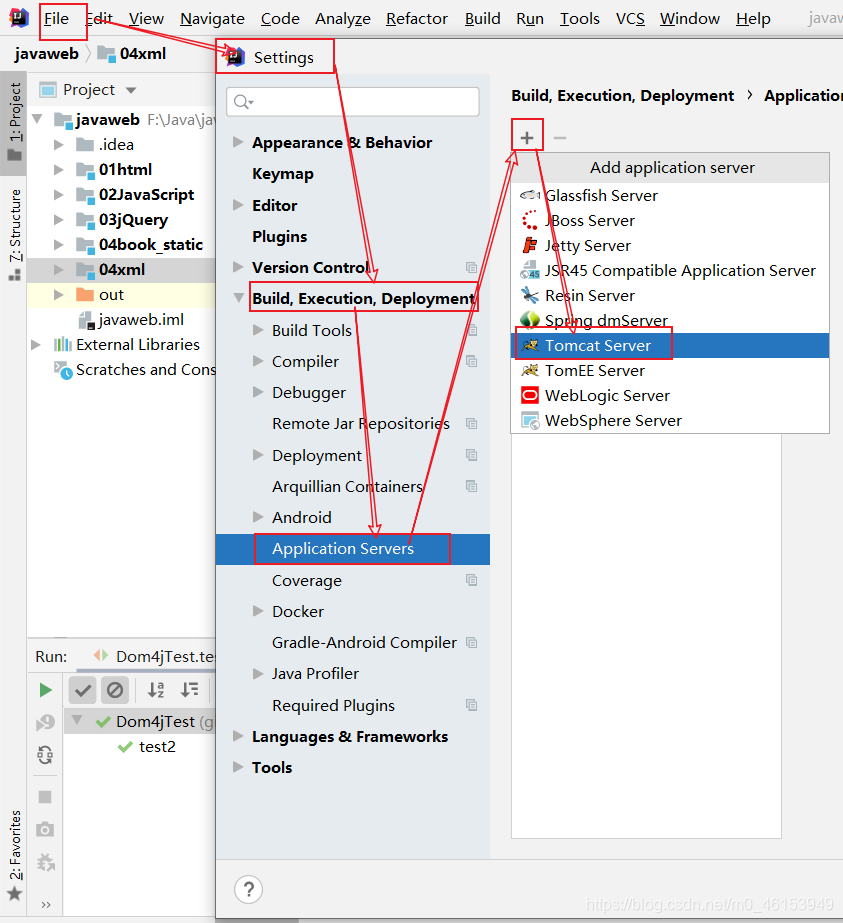843x923 pixels.
Task: Select Glassfish Server from the list
Action: tap(670, 195)
